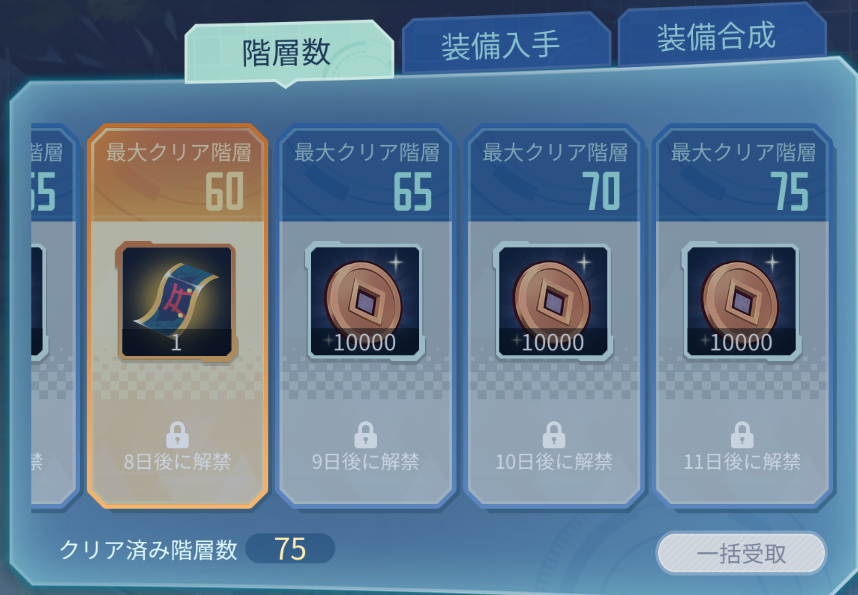858x595 pixels.
Task: Click the lock icon above 10日後に解禁
Action: tap(554, 435)
